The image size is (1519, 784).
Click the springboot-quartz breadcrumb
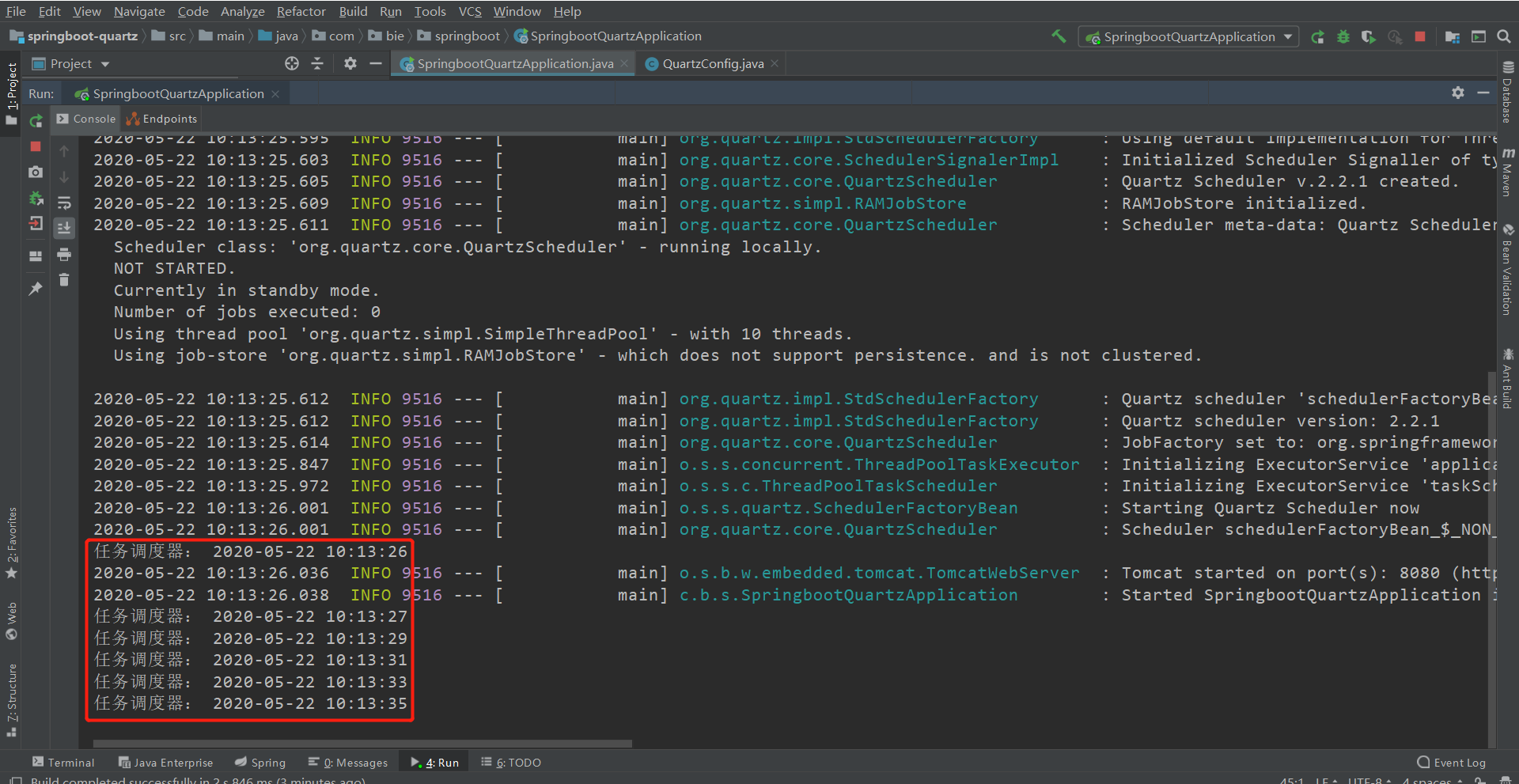[x=74, y=36]
